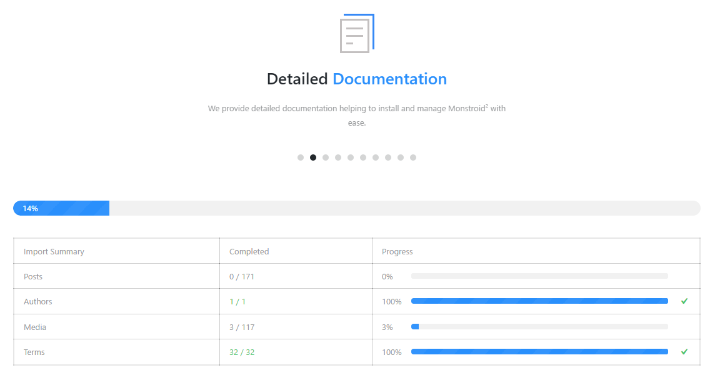Jump to the ninth carousel slide dot

400,157
